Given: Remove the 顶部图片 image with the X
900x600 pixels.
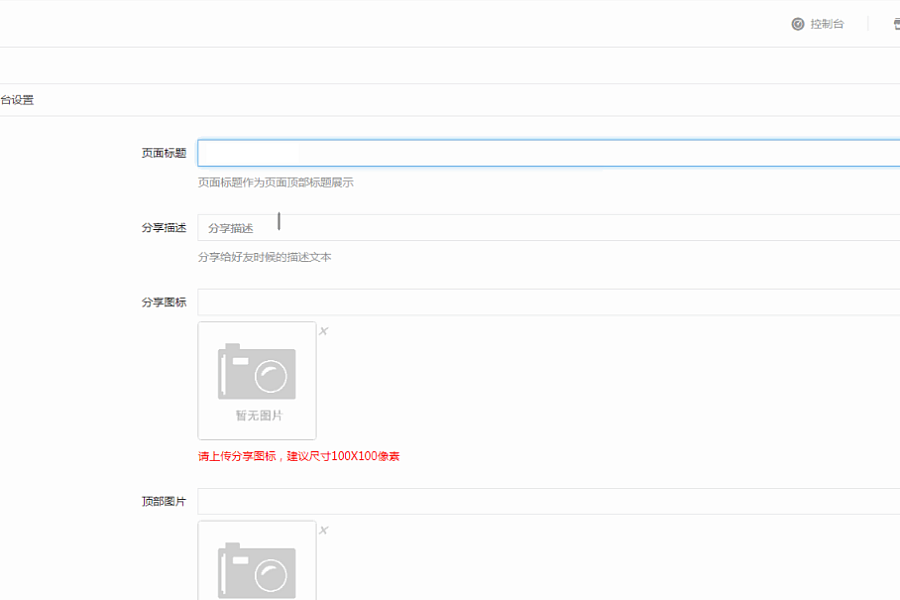Looking at the screenshot, I should pyautogui.click(x=324, y=530).
